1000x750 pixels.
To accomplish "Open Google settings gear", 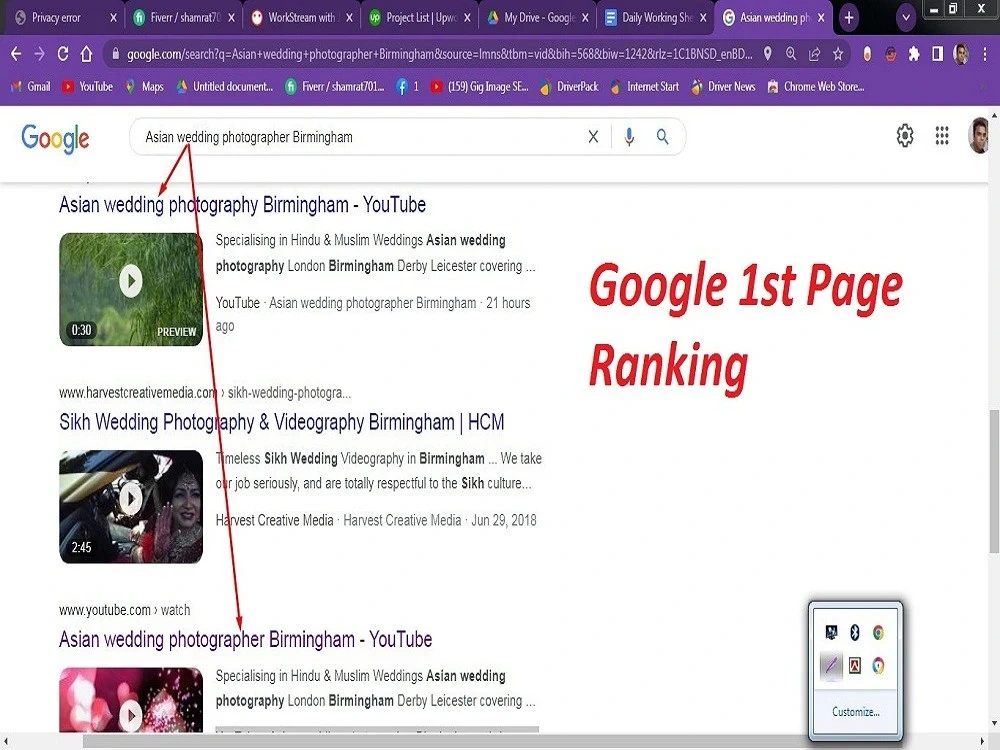I will click(x=905, y=135).
